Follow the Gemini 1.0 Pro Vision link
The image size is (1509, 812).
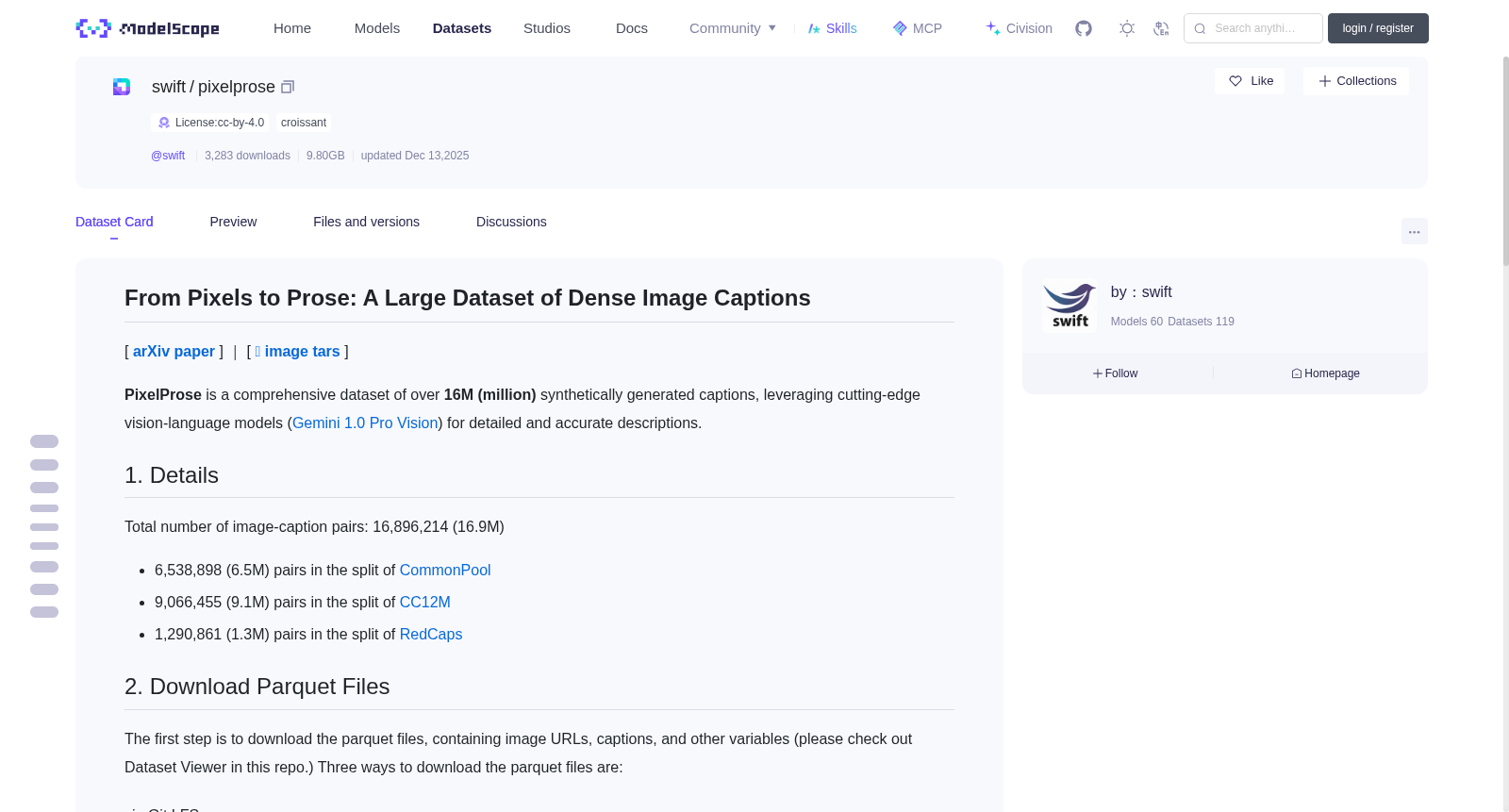365,423
